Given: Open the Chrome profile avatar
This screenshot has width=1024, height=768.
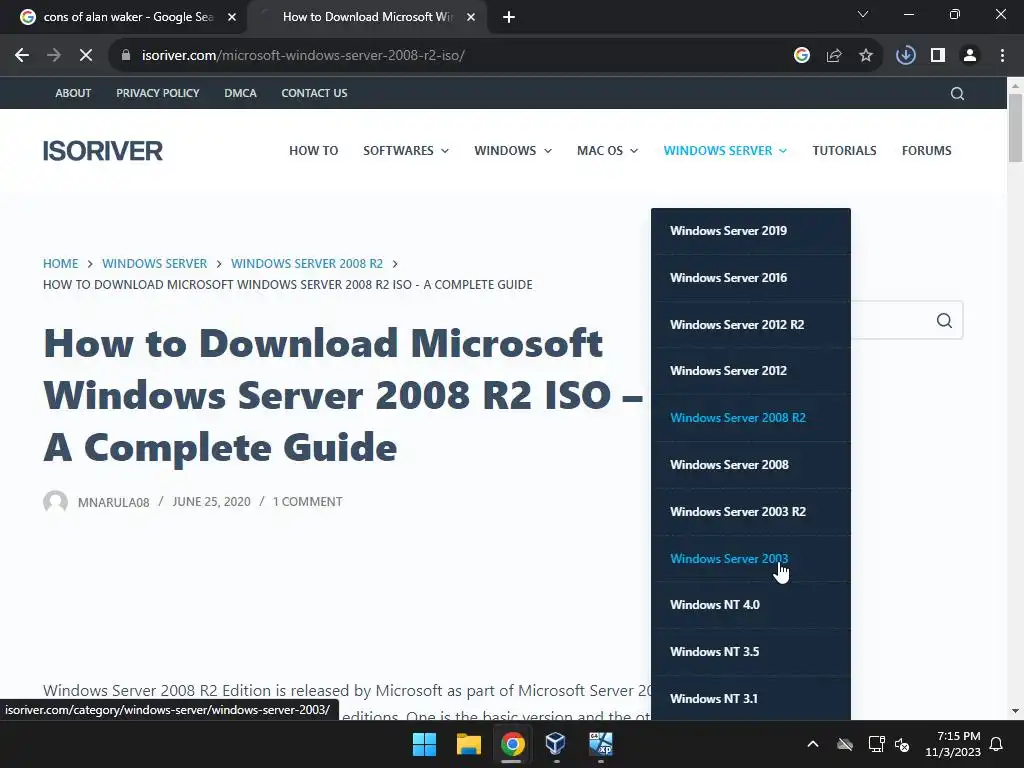Looking at the screenshot, I should pyautogui.click(x=970, y=56).
